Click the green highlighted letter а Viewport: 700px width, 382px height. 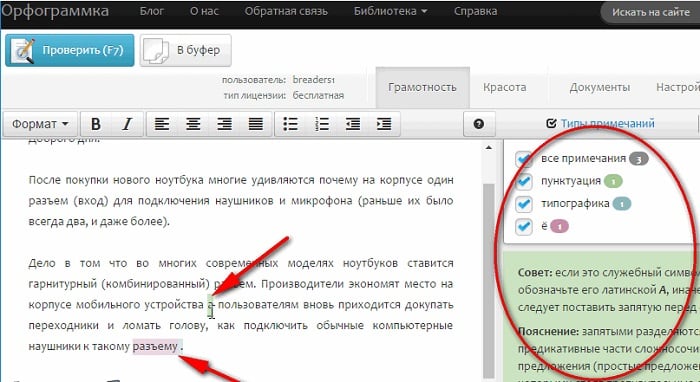[x=211, y=305]
